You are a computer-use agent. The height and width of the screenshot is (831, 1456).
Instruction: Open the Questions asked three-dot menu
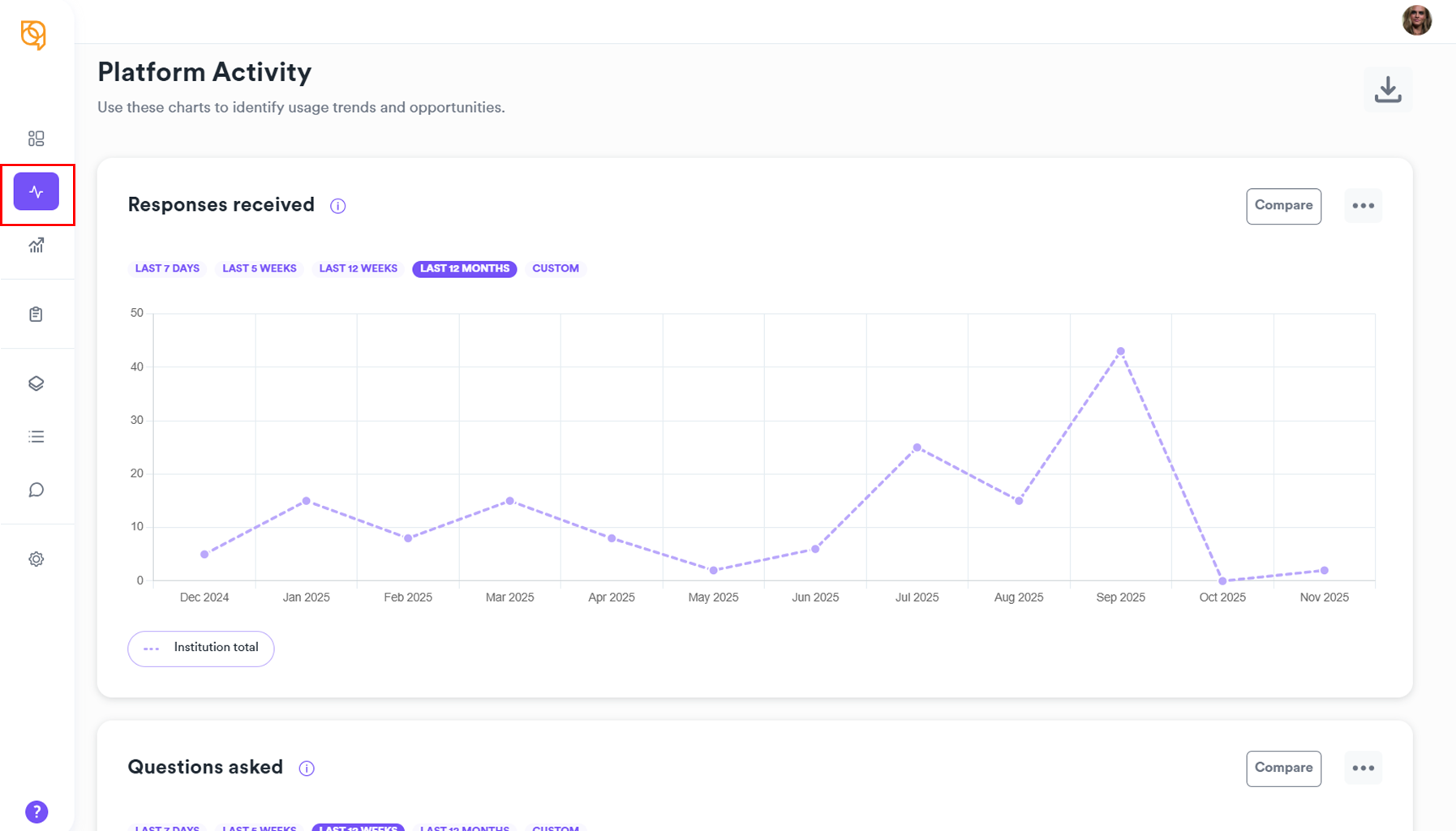1363,769
